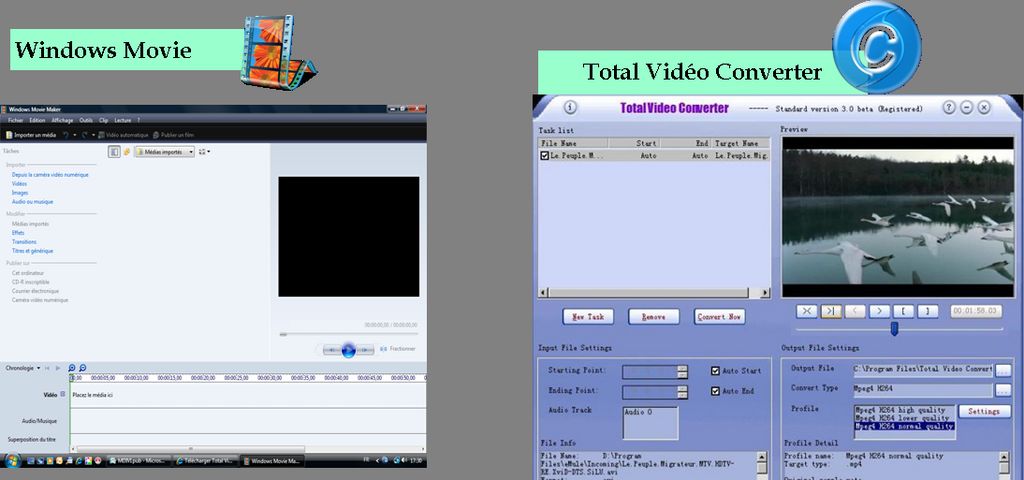Screen dimensions: 1024x480
Task: Click the MDW.pub taskbar button
Action: pyautogui.click(x=138, y=461)
